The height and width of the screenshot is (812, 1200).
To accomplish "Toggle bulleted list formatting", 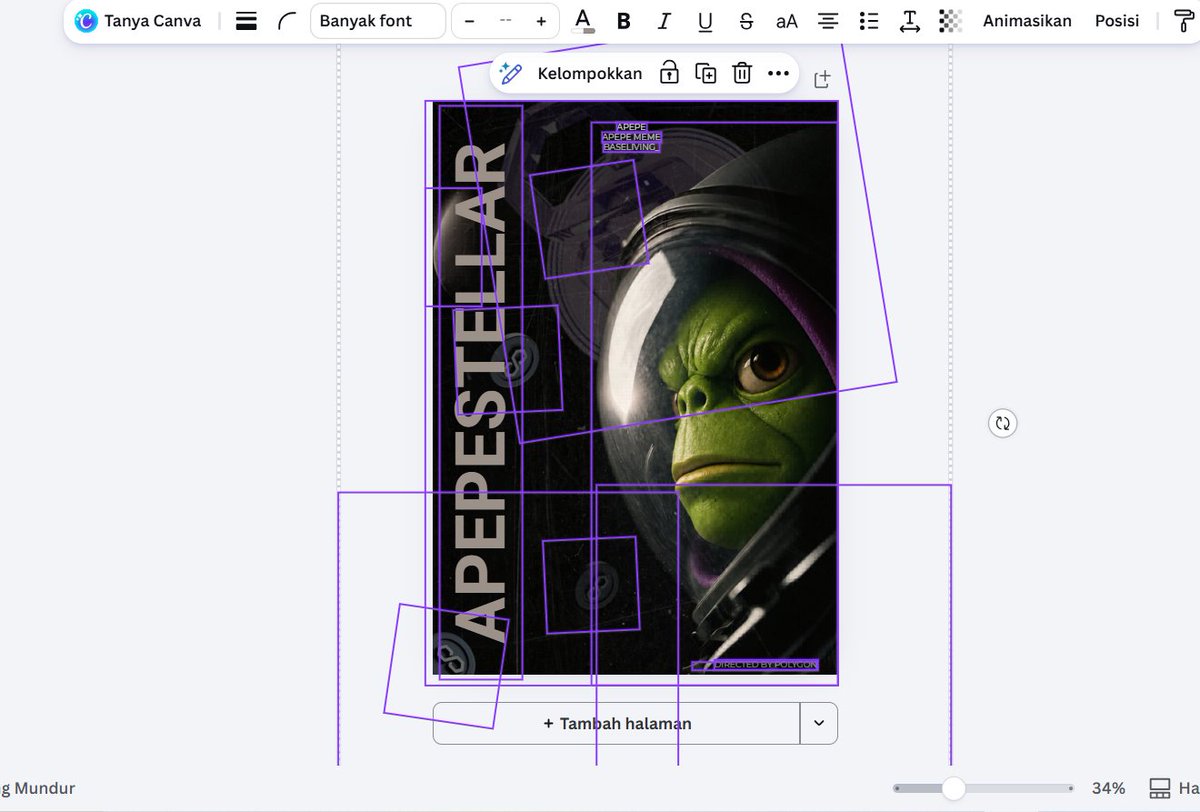I will [x=869, y=21].
